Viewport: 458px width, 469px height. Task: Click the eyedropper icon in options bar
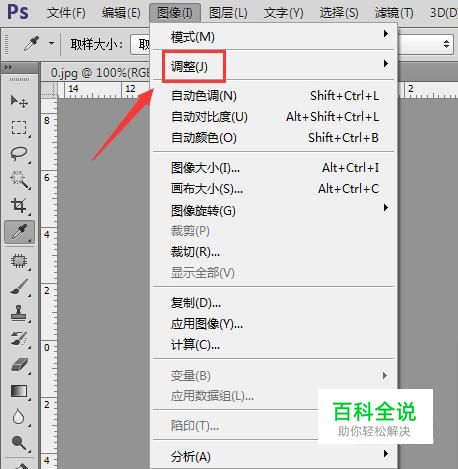(31, 43)
